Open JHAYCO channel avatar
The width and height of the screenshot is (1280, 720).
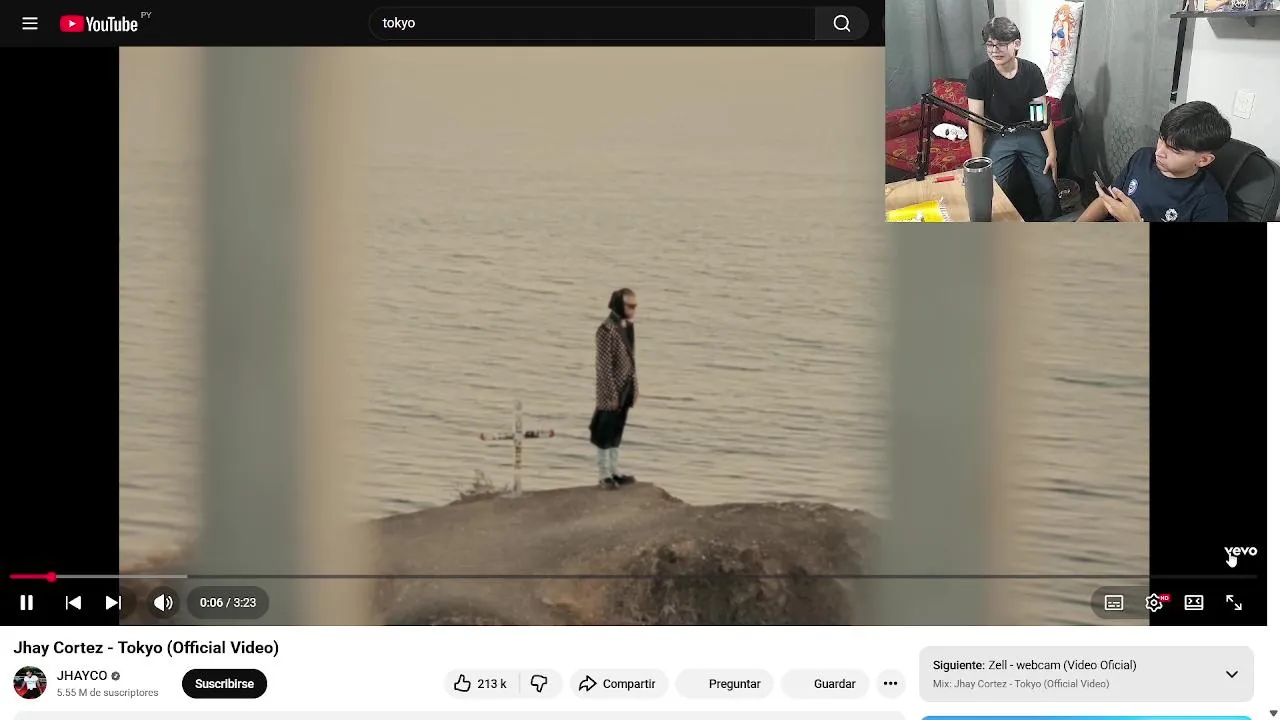[30, 683]
